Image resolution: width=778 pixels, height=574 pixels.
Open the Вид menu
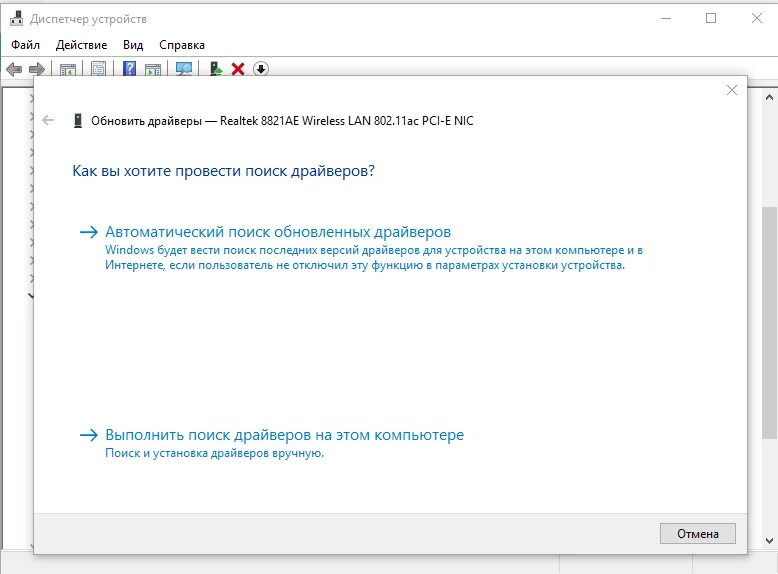[x=133, y=45]
